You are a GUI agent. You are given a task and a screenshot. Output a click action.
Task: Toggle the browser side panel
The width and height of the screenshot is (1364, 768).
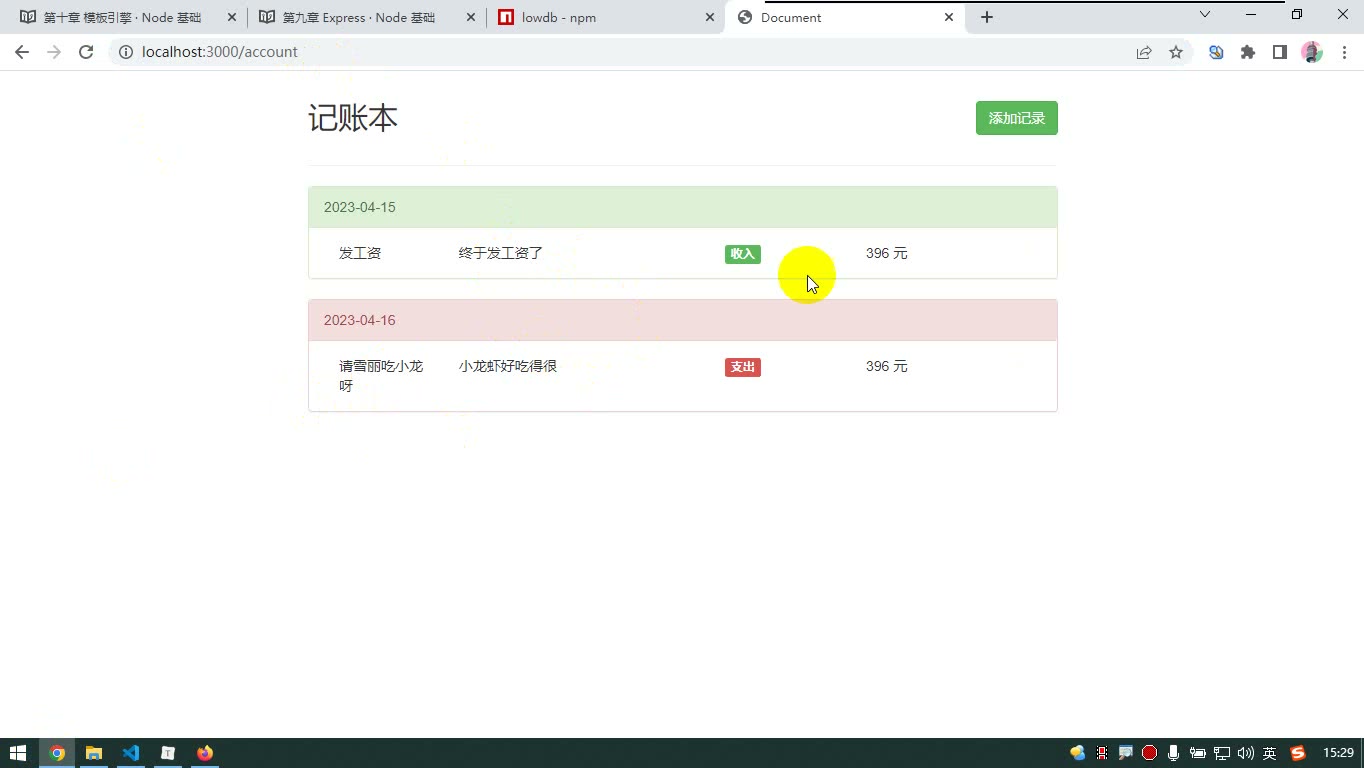click(x=1280, y=52)
